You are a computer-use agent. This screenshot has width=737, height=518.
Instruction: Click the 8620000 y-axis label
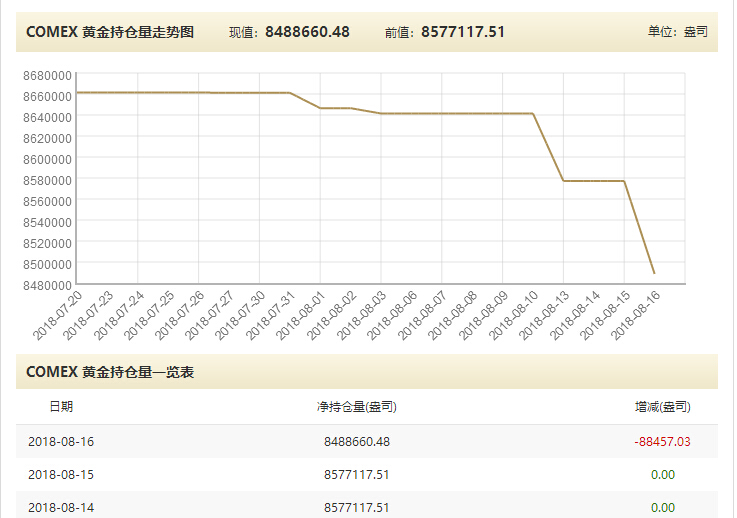(47, 139)
